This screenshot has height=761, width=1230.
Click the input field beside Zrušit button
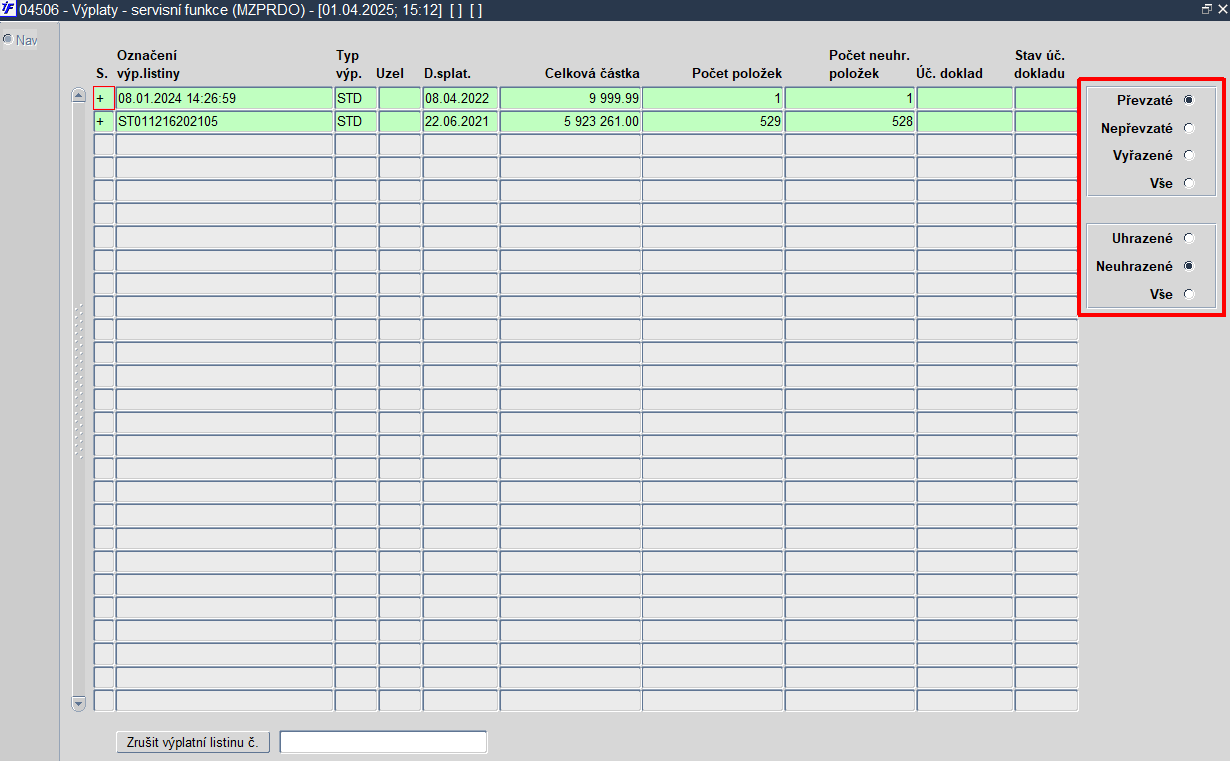click(383, 742)
